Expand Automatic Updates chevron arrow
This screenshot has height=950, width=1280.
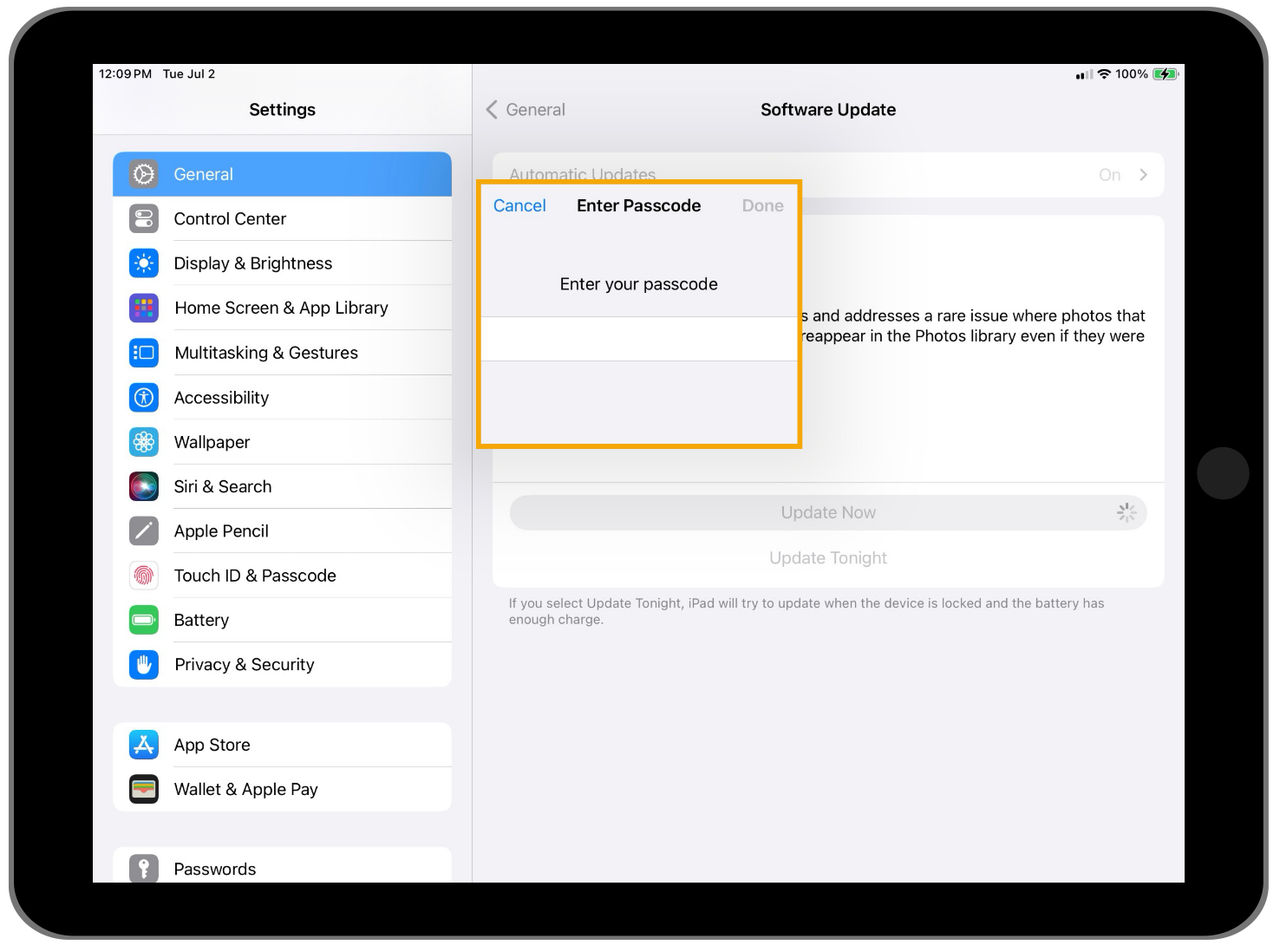coord(1143,175)
